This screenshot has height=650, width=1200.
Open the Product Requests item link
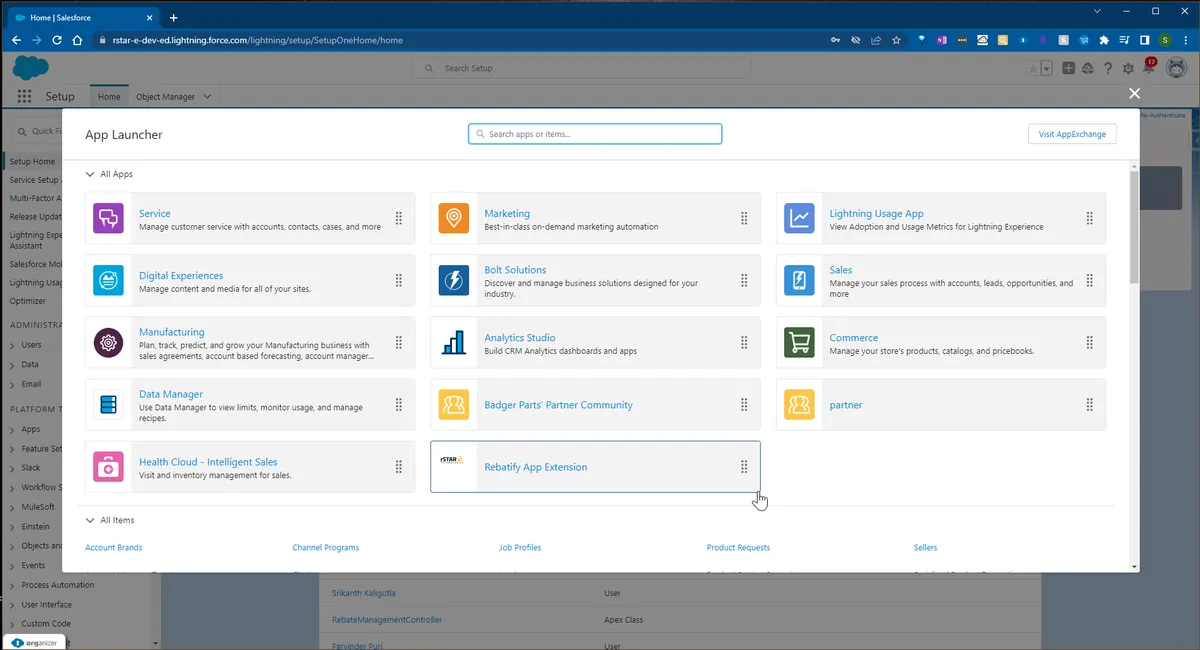(738, 548)
